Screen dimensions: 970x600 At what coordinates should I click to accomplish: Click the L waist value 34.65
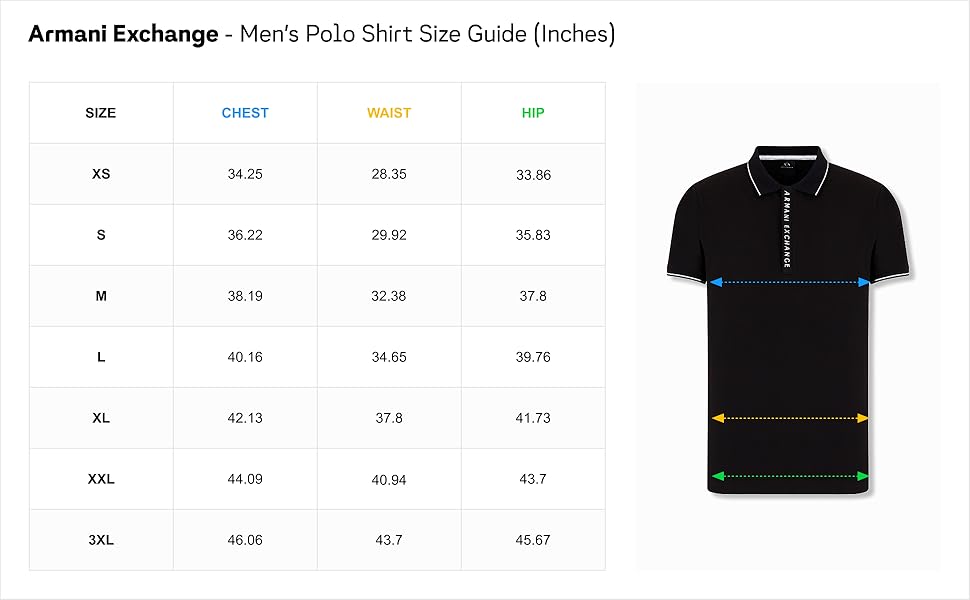coord(389,357)
